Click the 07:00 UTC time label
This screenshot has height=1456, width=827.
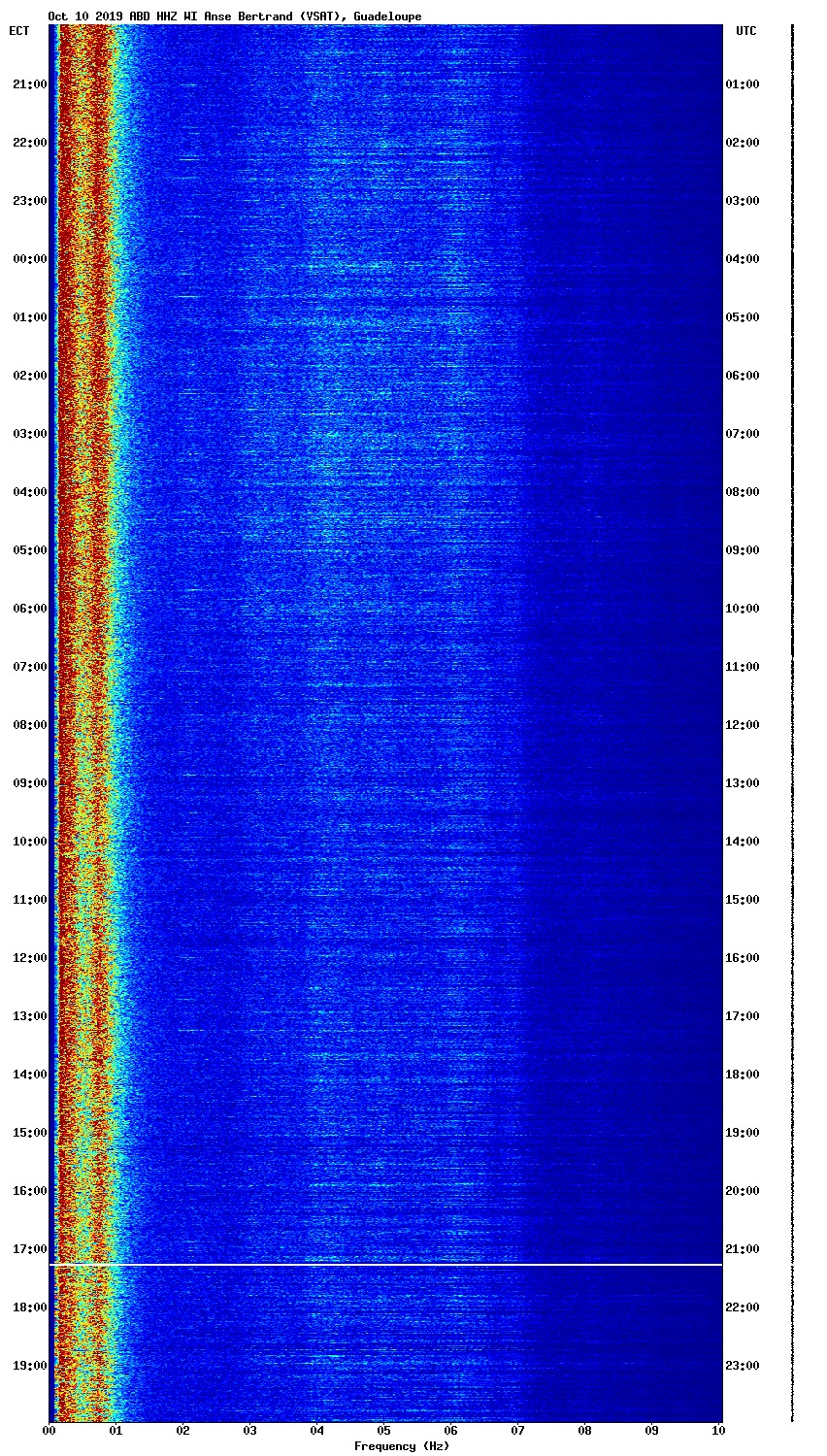click(743, 434)
